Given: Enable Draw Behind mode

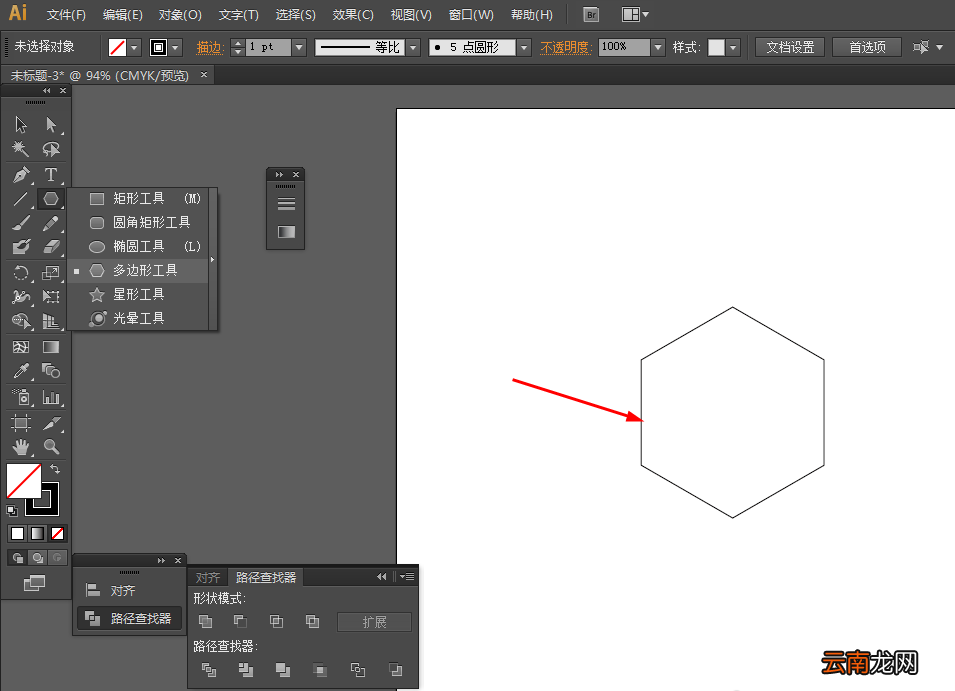Looking at the screenshot, I should click(x=38, y=558).
